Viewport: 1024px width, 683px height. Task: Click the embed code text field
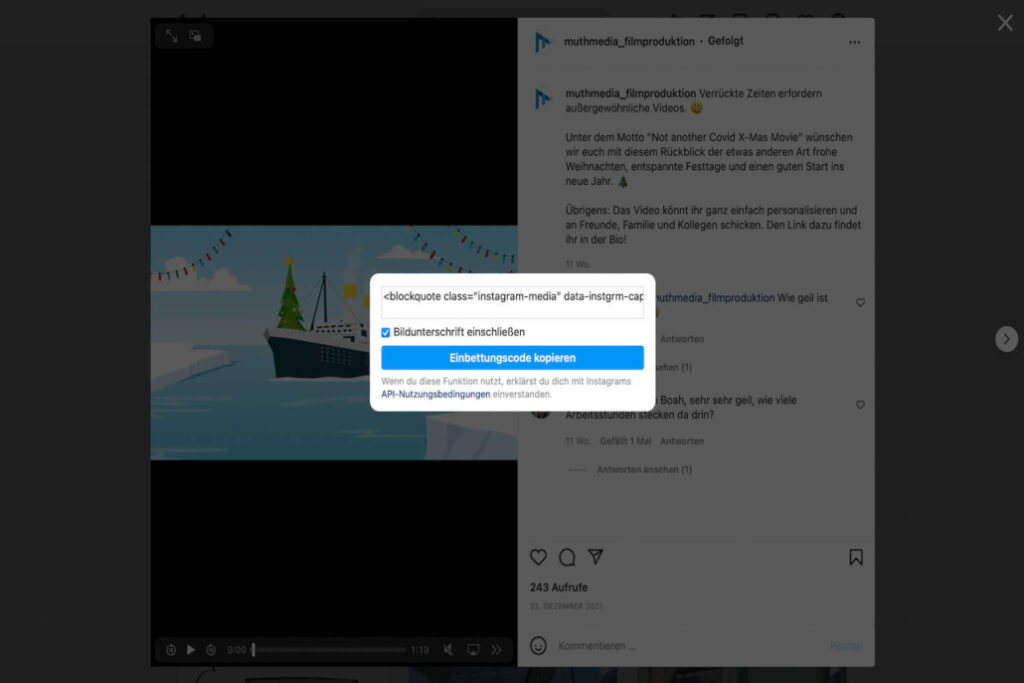point(512,297)
